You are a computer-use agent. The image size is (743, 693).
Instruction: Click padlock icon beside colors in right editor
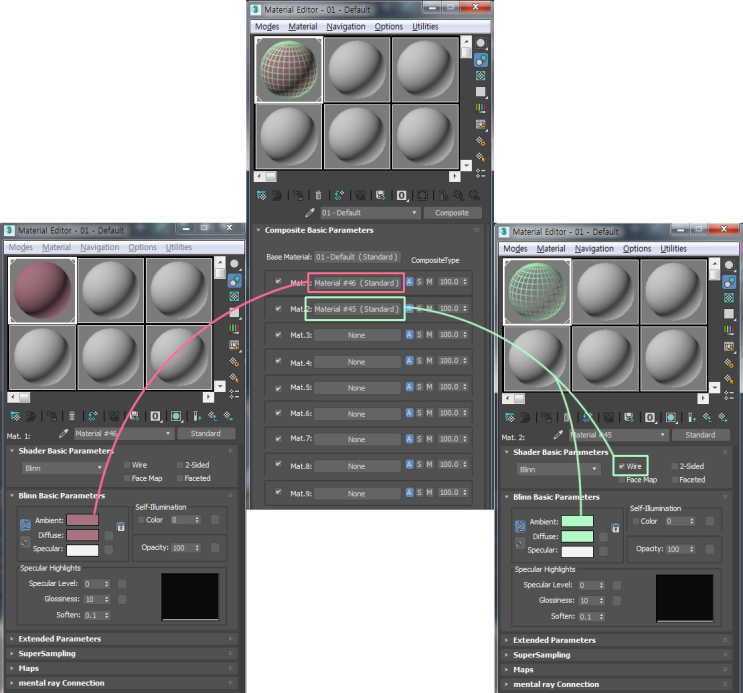pos(616,528)
